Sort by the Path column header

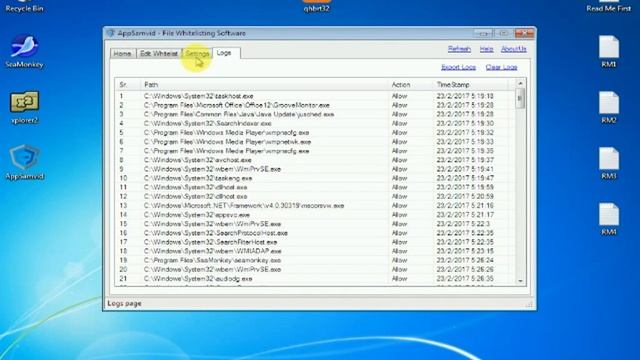click(264, 84)
